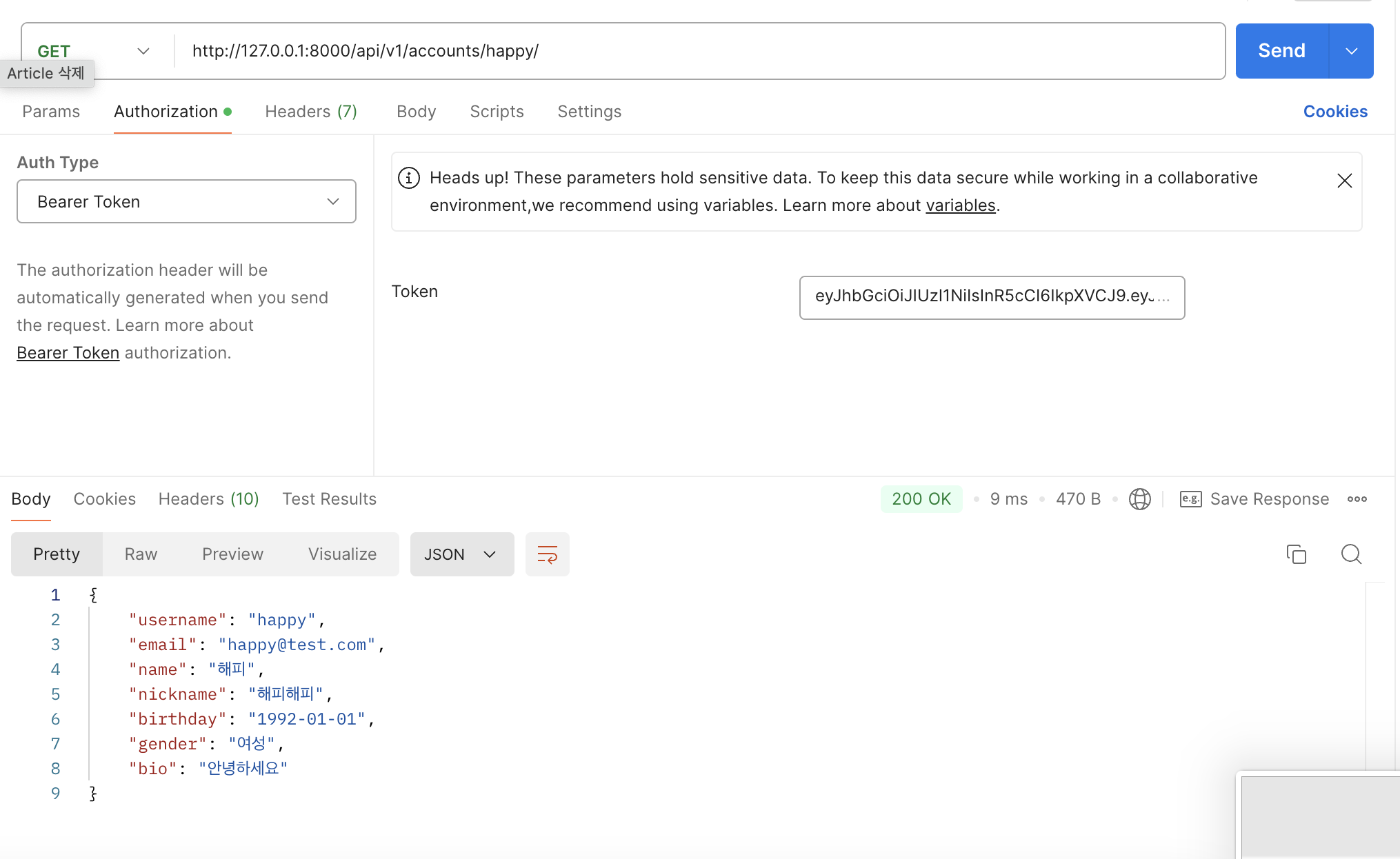
Task: Open the JSON format dropdown
Action: click(461, 554)
